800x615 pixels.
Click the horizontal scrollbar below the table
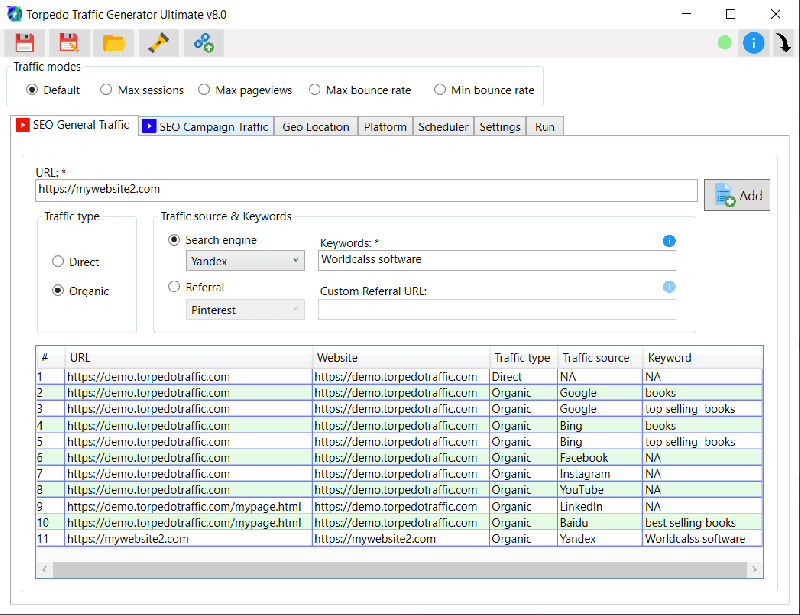pos(400,569)
